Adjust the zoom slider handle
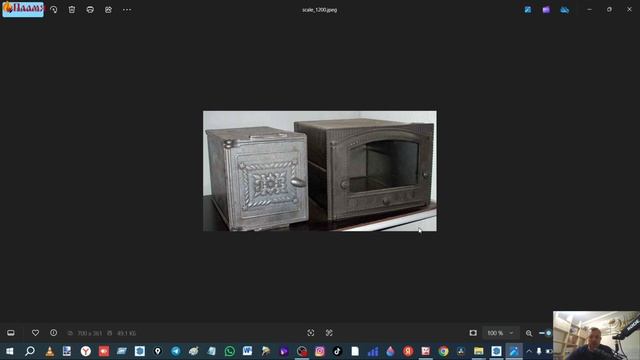The height and width of the screenshot is (360, 640). click(549, 333)
